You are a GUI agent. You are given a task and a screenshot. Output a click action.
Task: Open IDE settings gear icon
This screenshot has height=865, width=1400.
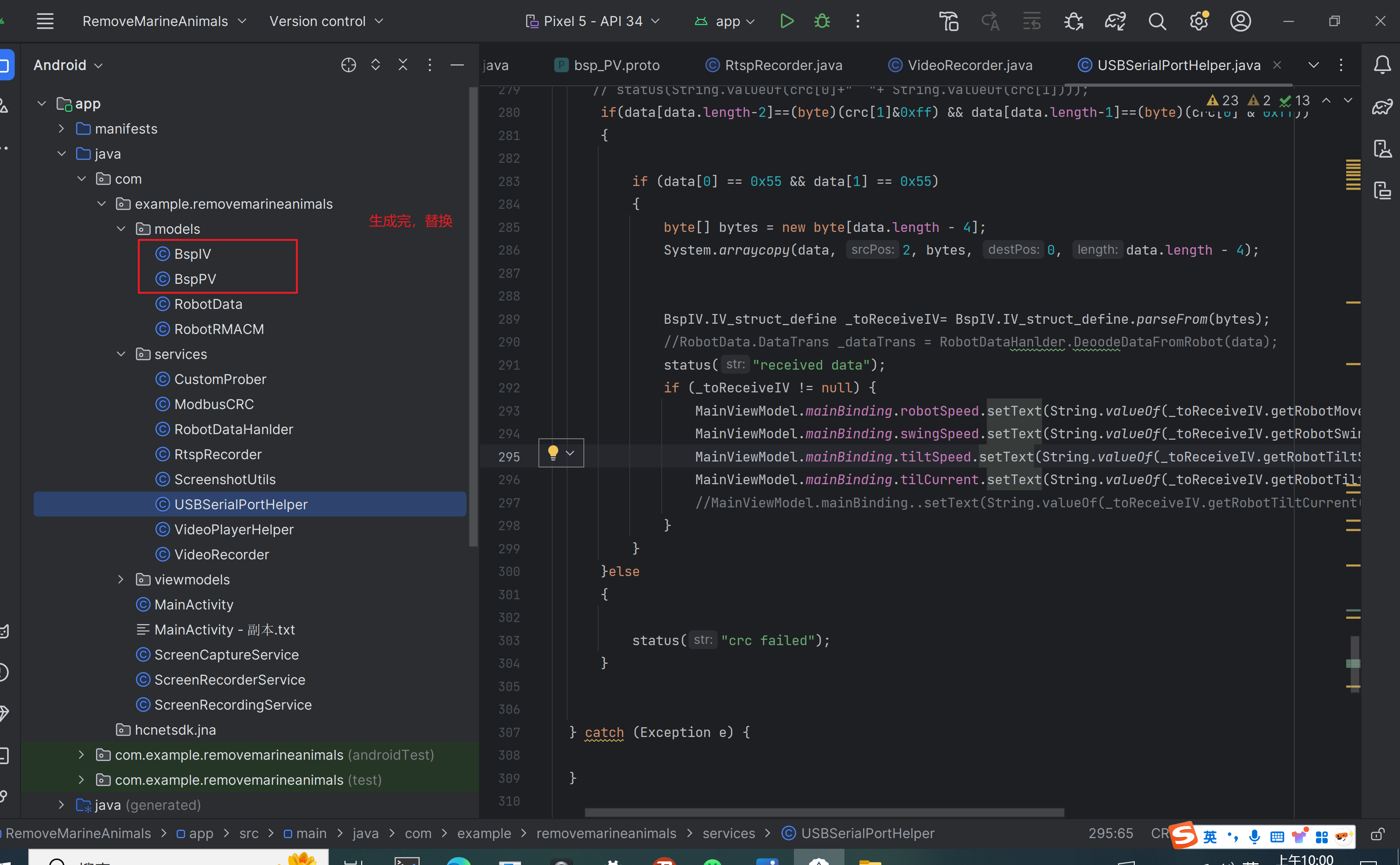[x=1198, y=22]
